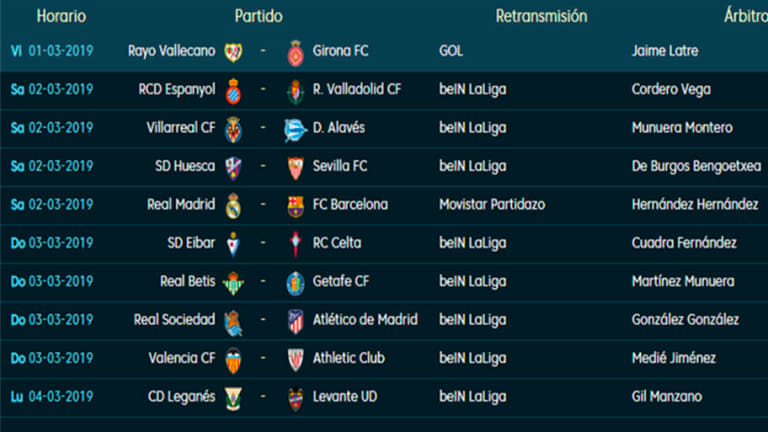This screenshot has height=432, width=768.
Task: Click the Horario column header
Action: 61,17
